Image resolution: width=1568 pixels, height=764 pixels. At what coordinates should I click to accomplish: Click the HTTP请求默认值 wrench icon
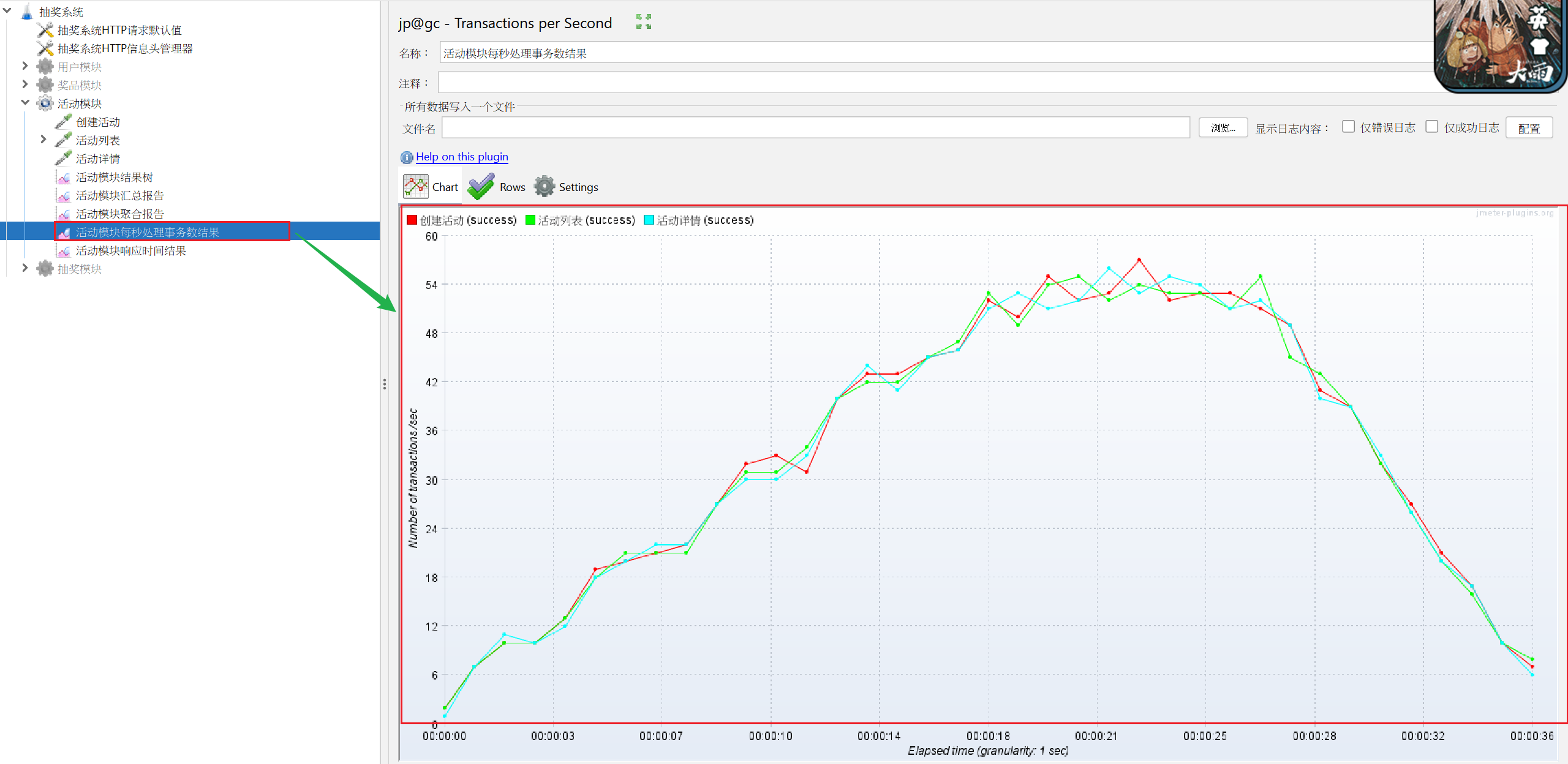coord(45,30)
